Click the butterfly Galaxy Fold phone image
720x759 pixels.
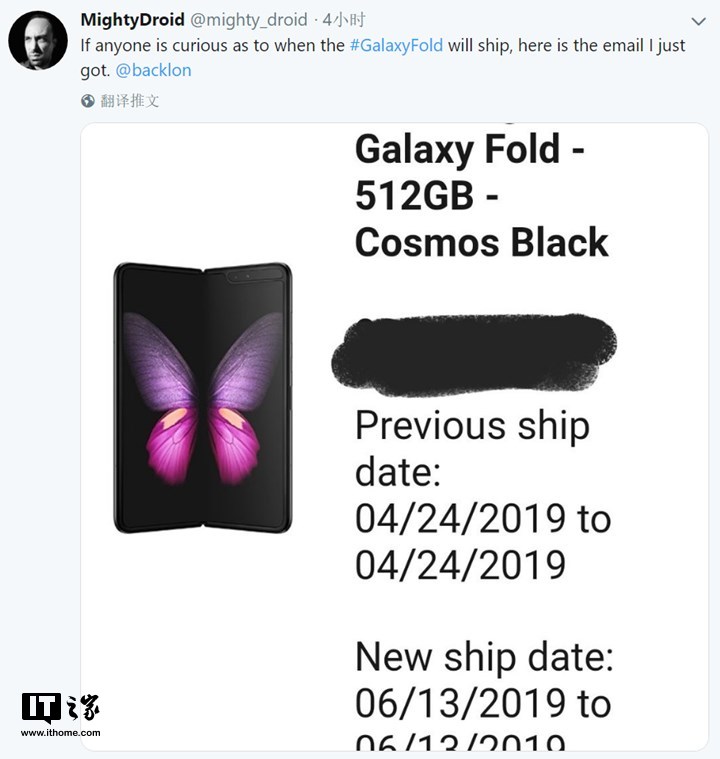tap(202, 397)
